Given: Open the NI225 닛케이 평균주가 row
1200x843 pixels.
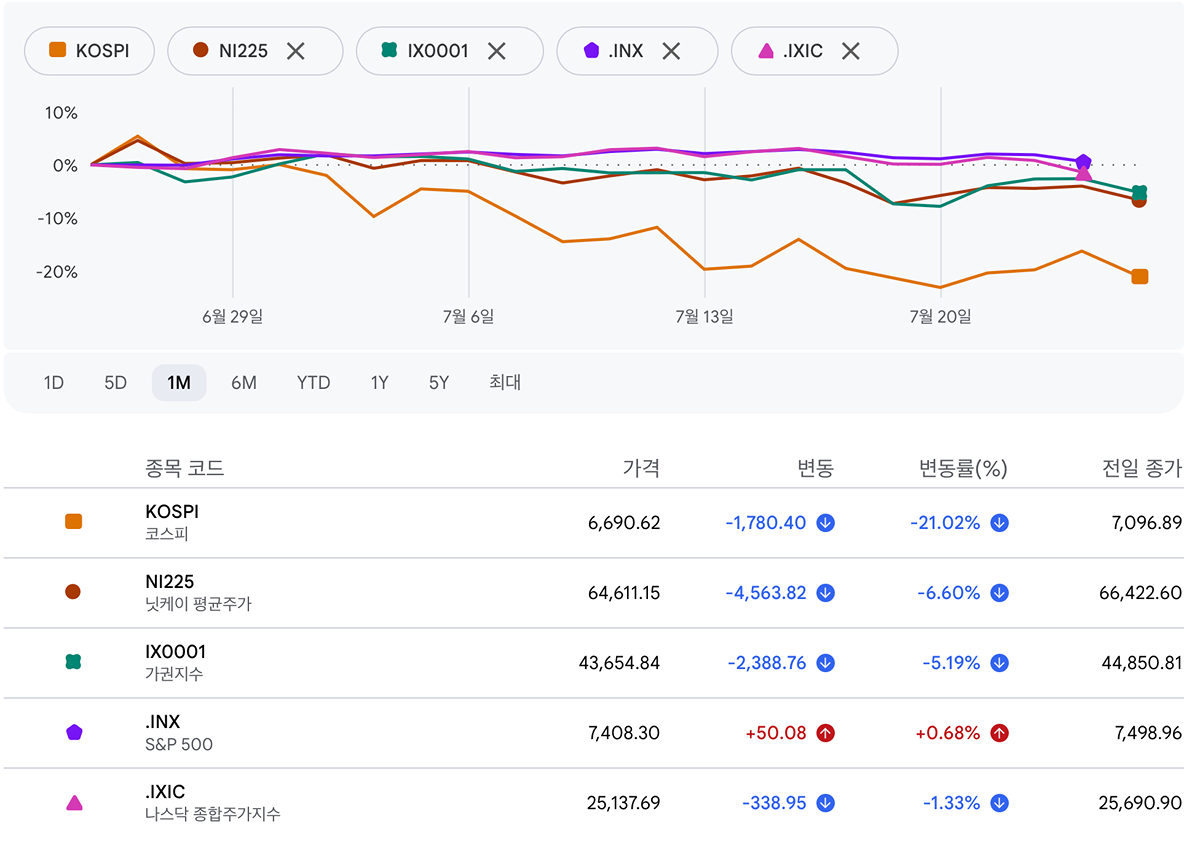Looking at the screenshot, I should (x=594, y=593).
